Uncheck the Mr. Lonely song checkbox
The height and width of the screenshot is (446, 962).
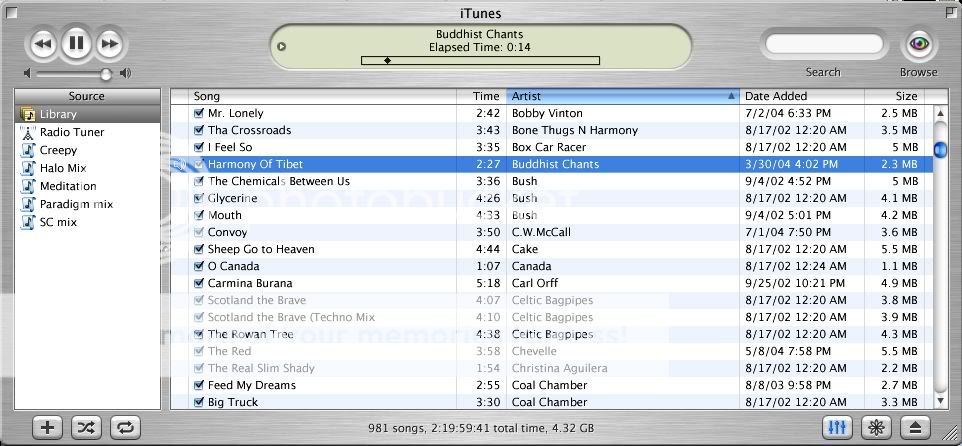pos(199,114)
